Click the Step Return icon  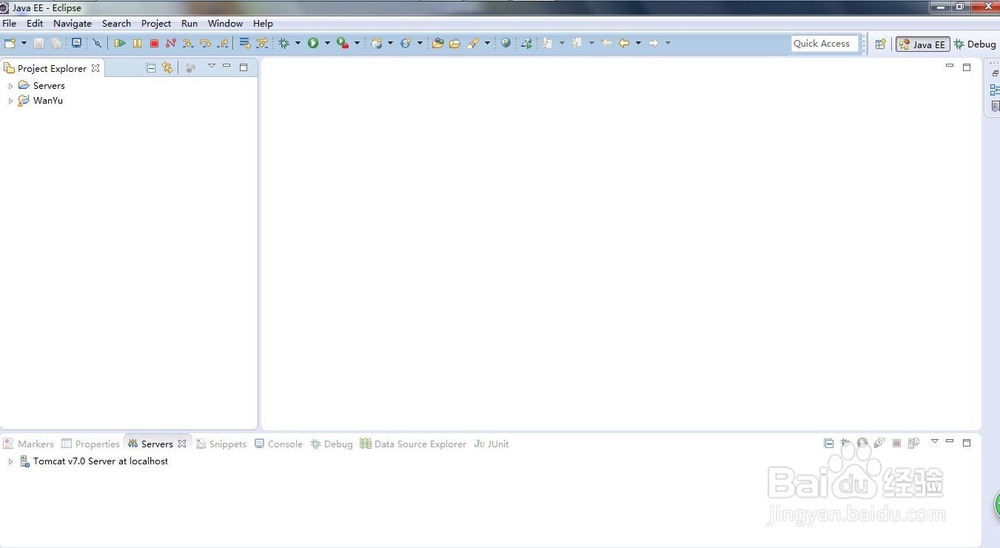[223, 43]
